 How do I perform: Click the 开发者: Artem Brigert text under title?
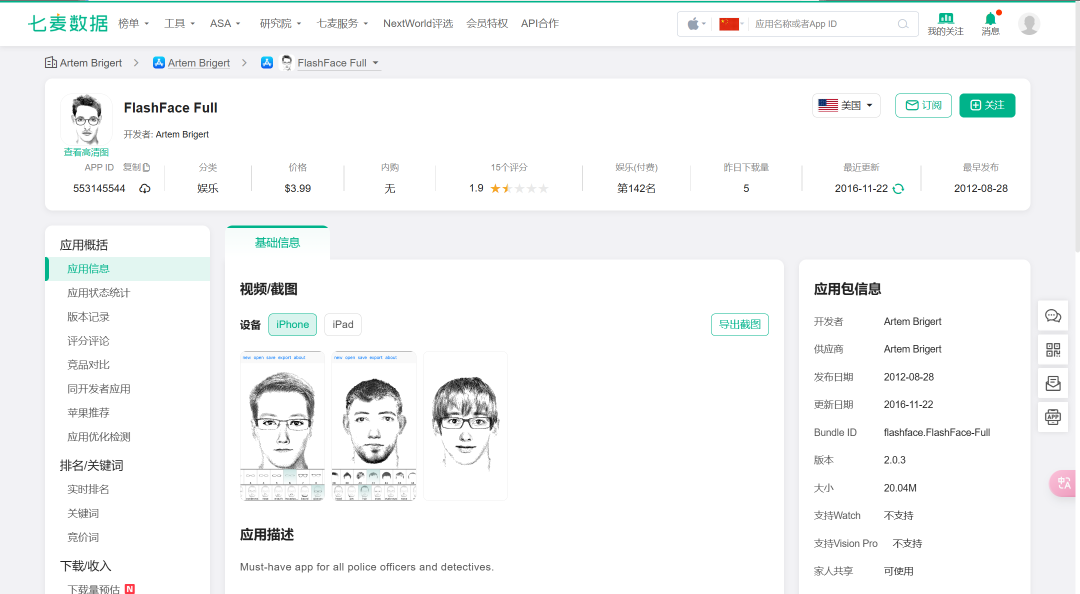[166, 134]
